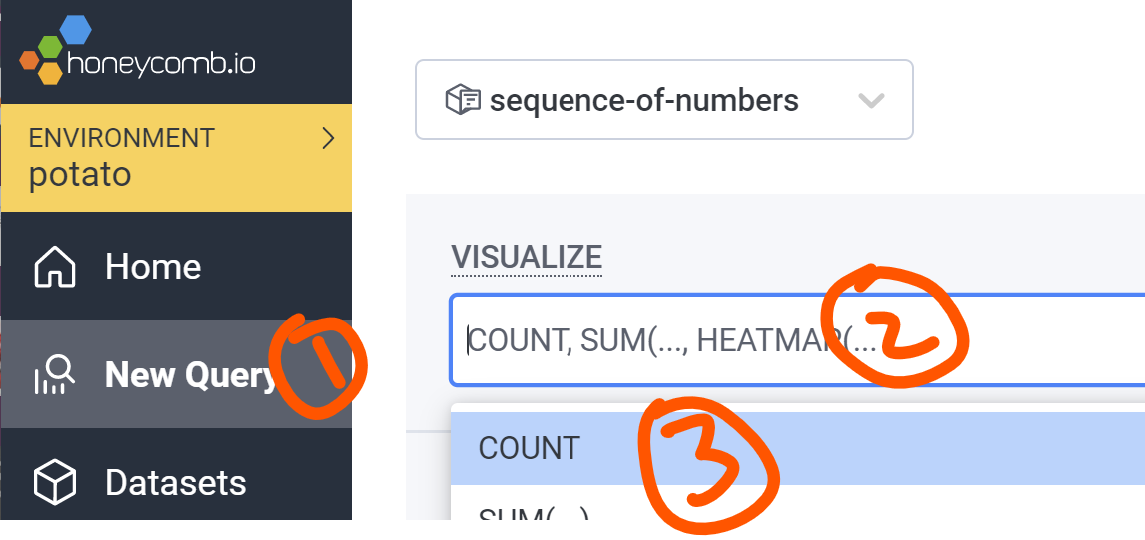This screenshot has height=540, width=1145.
Task: Open New Query from the sidebar
Action: (x=176, y=374)
